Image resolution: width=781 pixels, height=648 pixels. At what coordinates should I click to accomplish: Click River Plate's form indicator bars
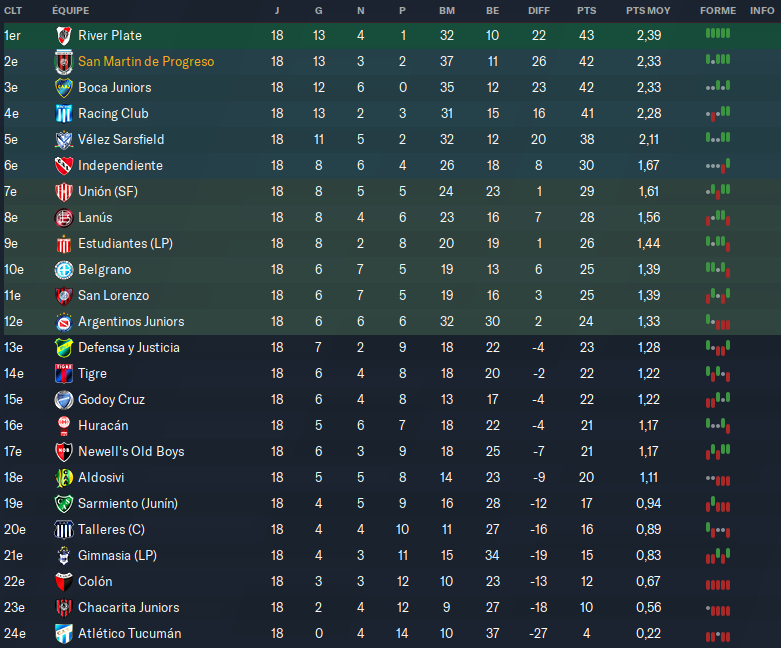(717, 35)
